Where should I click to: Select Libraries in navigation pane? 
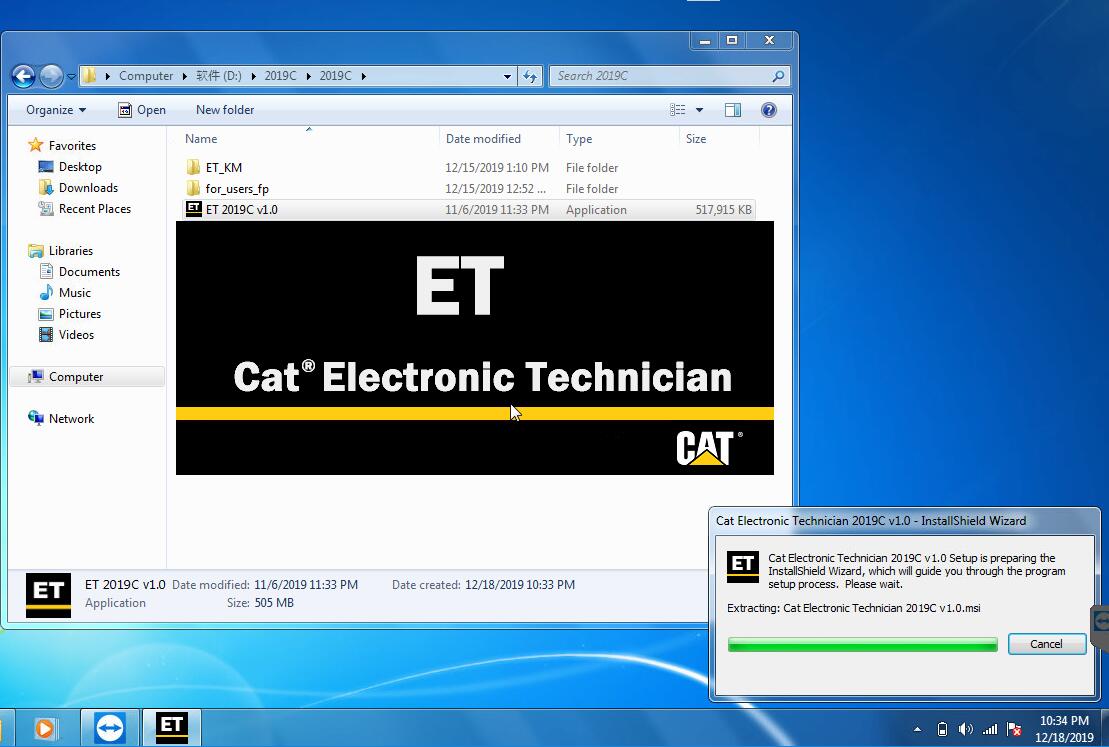click(x=71, y=251)
